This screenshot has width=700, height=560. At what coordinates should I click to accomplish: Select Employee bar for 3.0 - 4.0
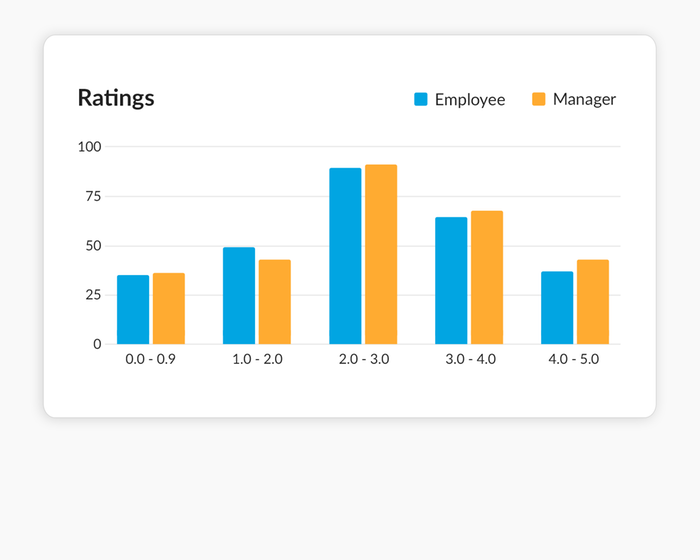(451, 281)
